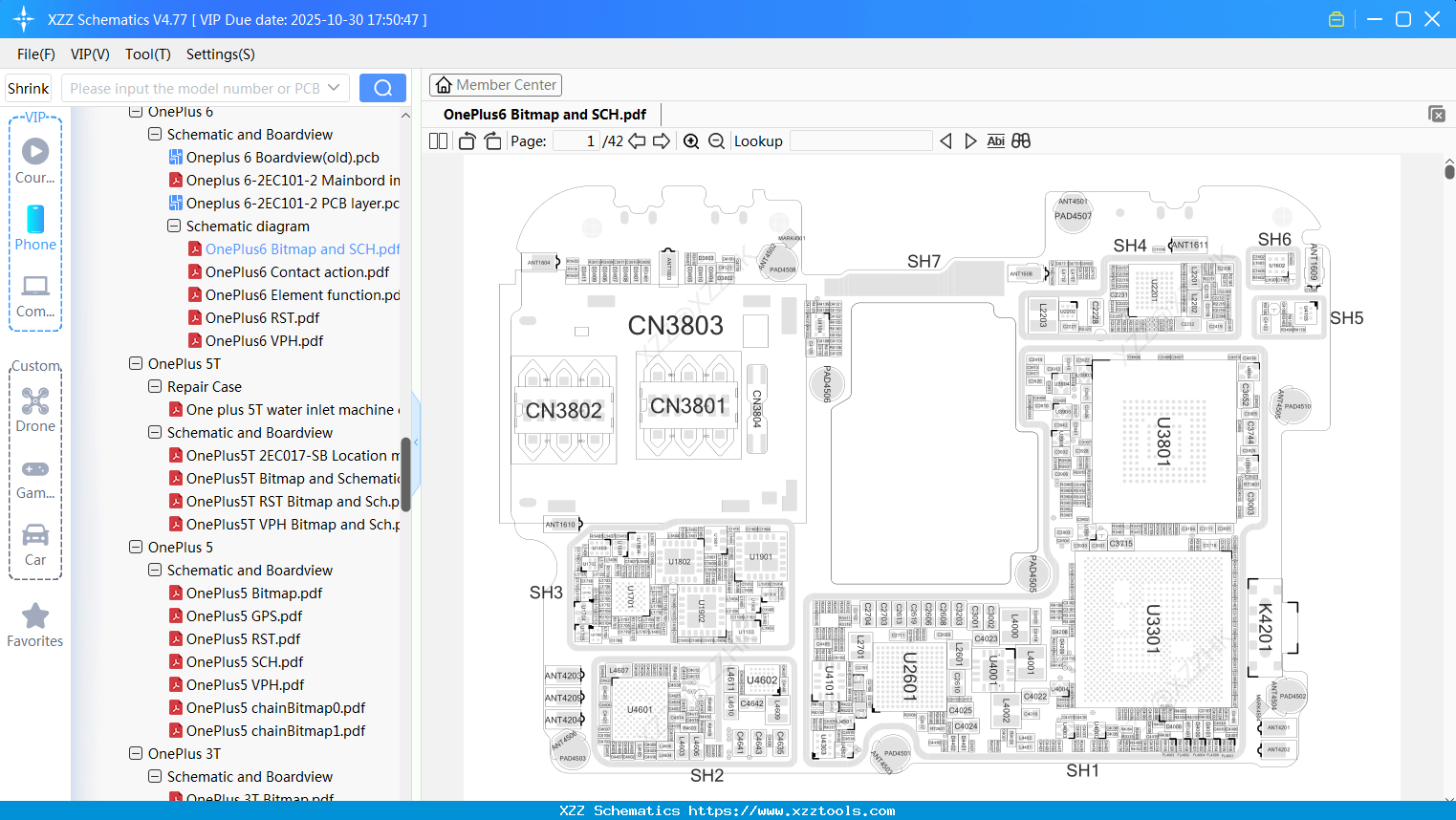Collapse Schematic and Boardview under OnePlus 5T
1456x820 pixels.
155,433
